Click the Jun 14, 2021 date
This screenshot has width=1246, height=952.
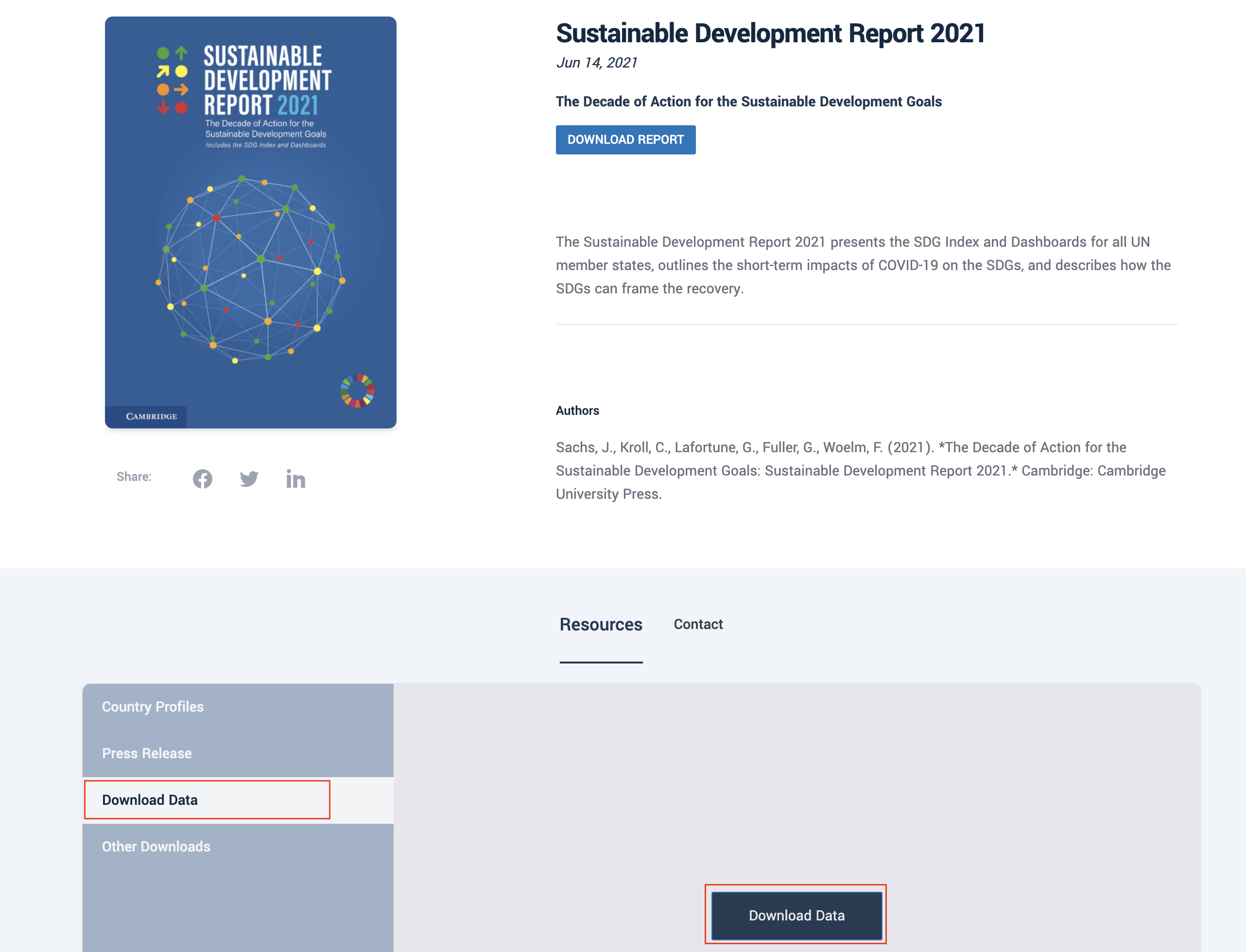(596, 63)
